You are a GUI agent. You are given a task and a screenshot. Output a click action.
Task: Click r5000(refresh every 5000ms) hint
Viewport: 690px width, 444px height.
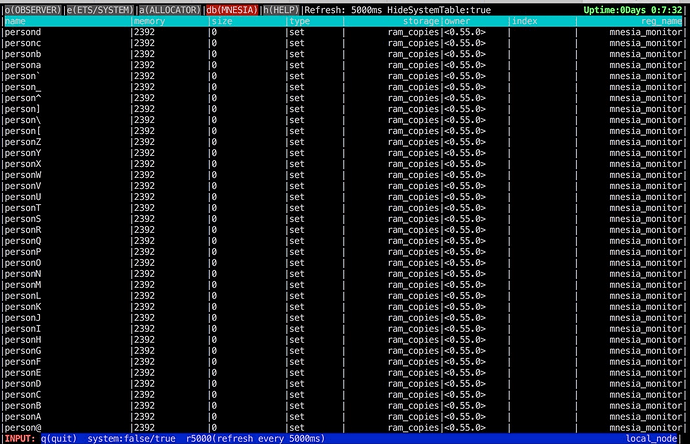256,439
